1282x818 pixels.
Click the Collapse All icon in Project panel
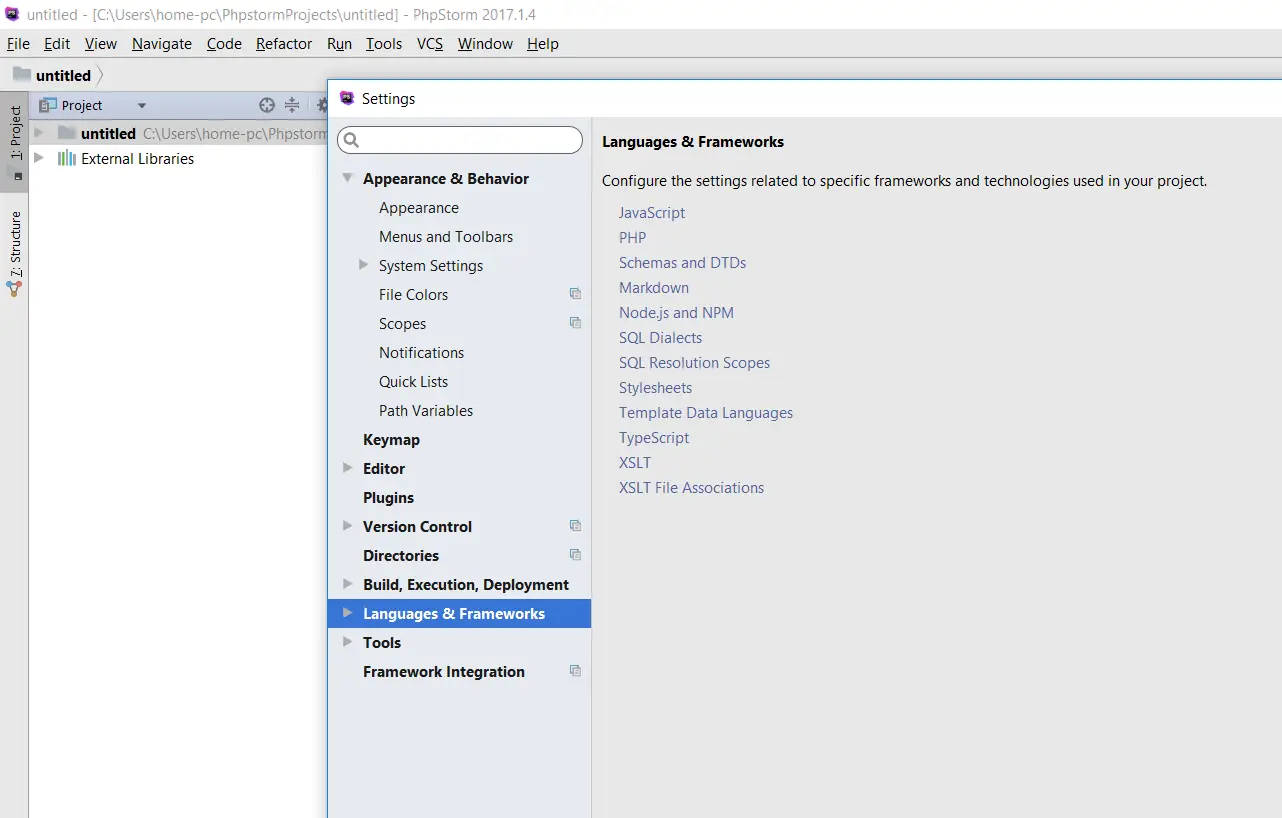click(292, 105)
